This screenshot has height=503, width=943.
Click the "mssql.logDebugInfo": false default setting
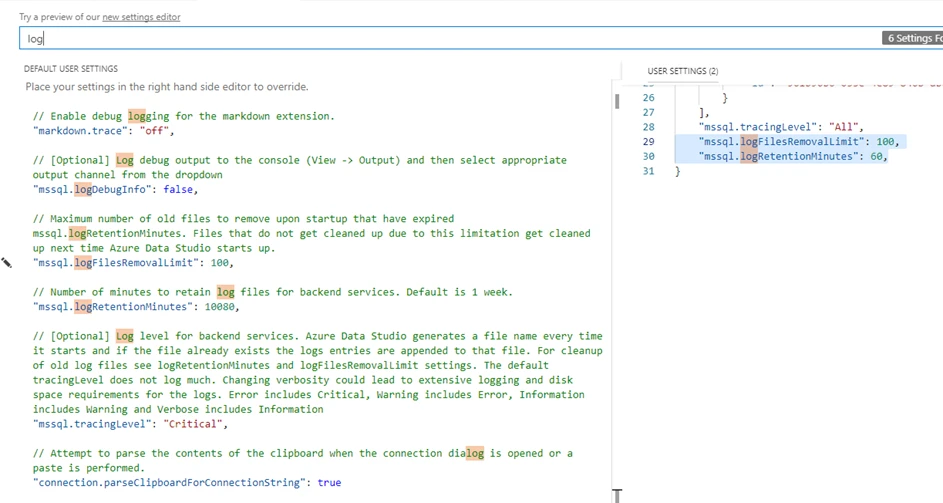point(115,189)
